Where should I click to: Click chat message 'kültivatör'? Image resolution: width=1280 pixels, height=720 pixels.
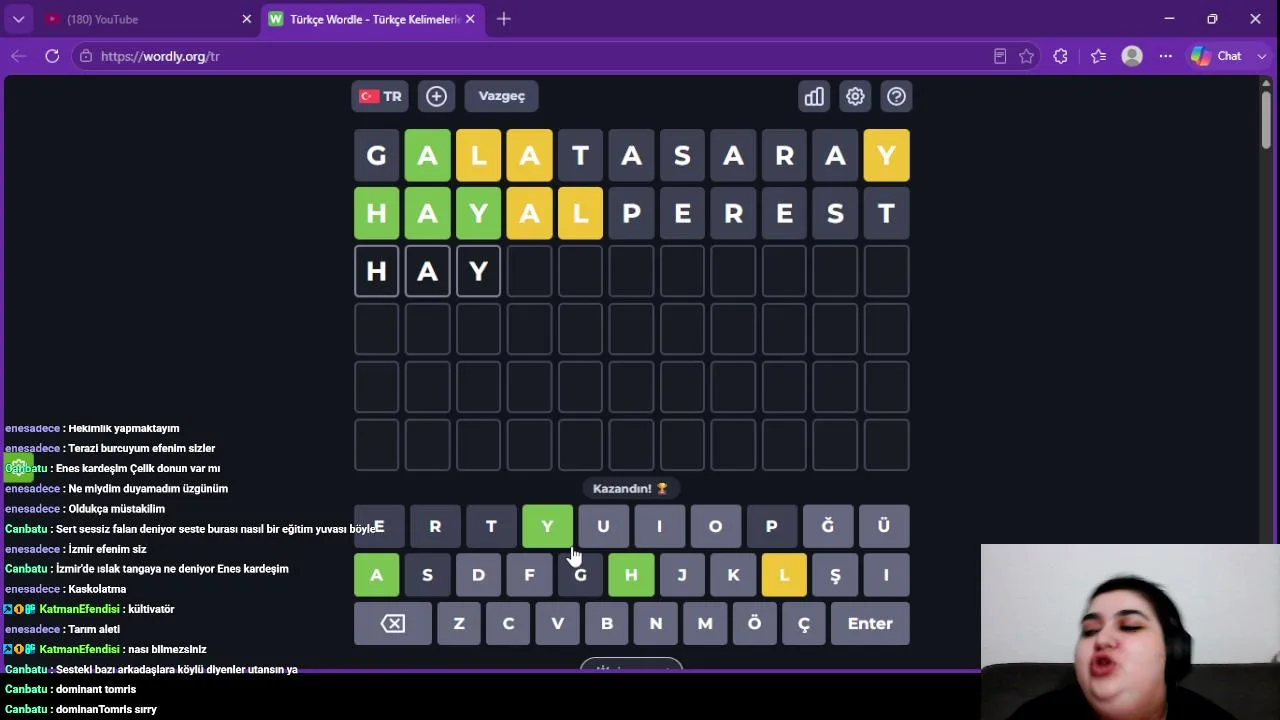[x=151, y=609]
